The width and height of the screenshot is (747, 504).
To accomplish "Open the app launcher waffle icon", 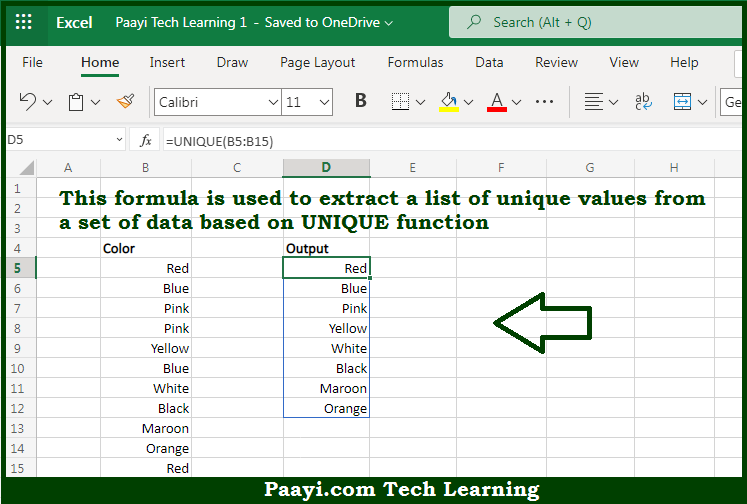I will tap(23, 22).
